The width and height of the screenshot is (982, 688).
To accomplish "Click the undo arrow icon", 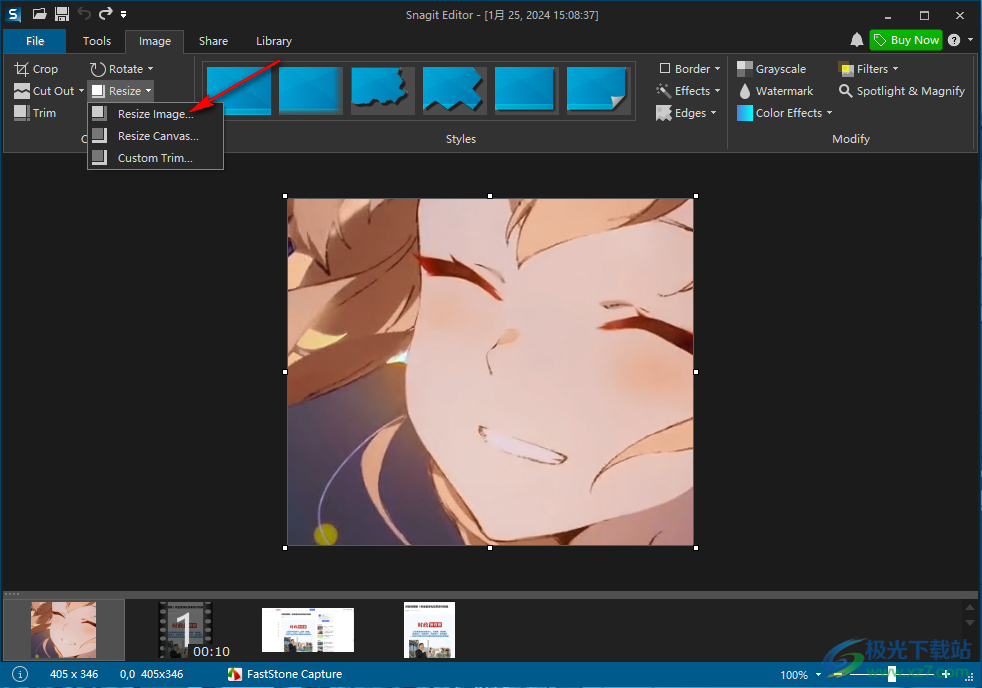I will pyautogui.click(x=85, y=13).
